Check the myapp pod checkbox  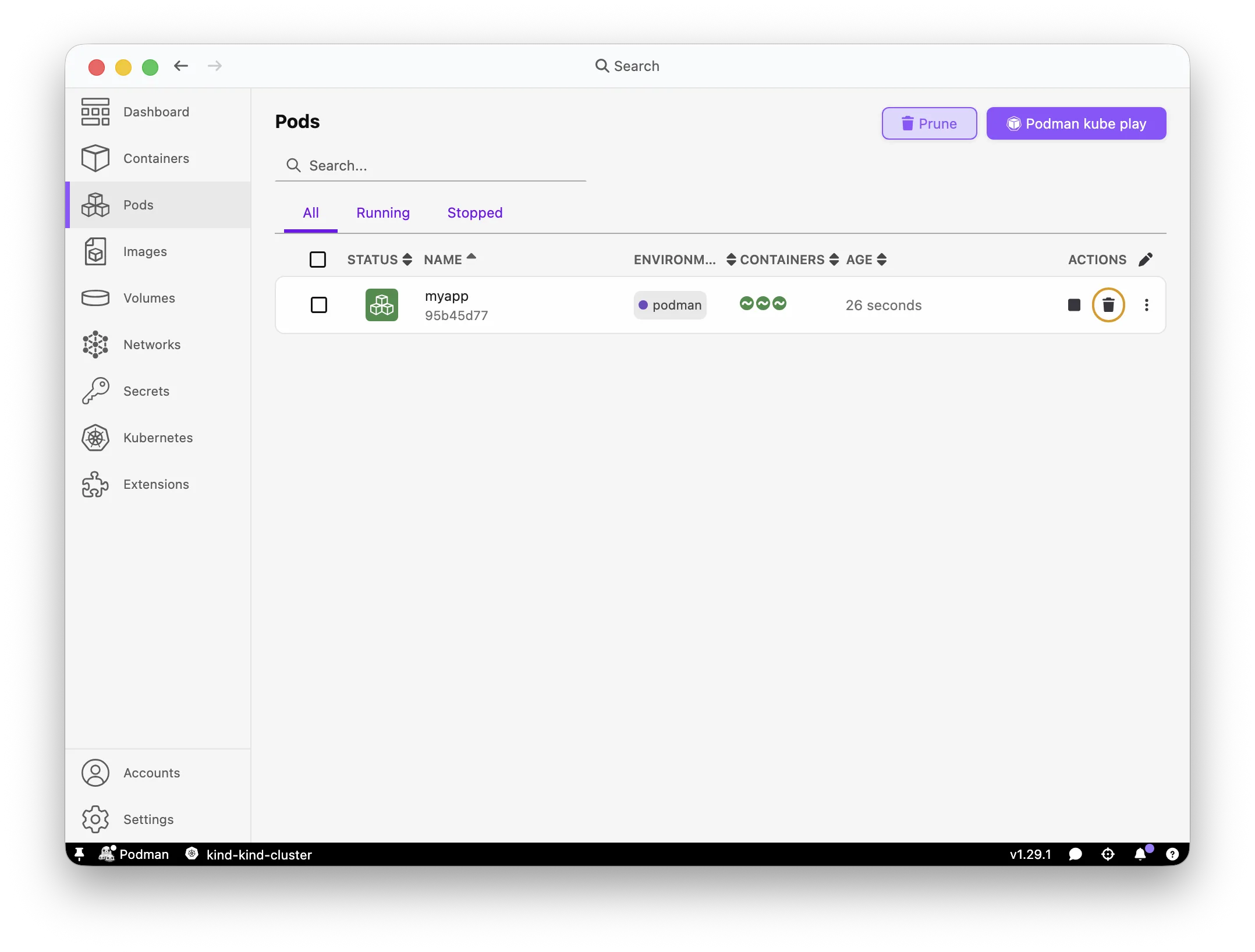(x=319, y=305)
